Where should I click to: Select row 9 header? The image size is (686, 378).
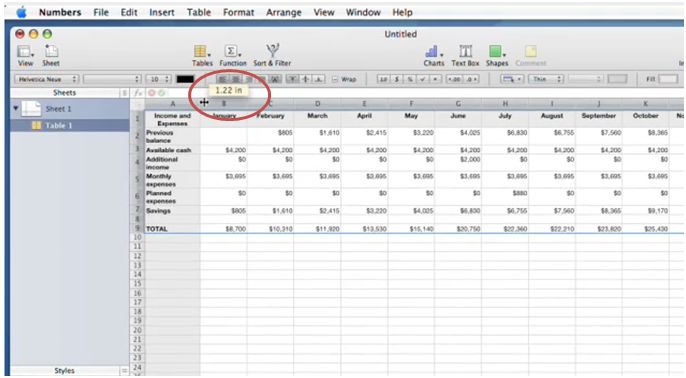coord(137,228)
